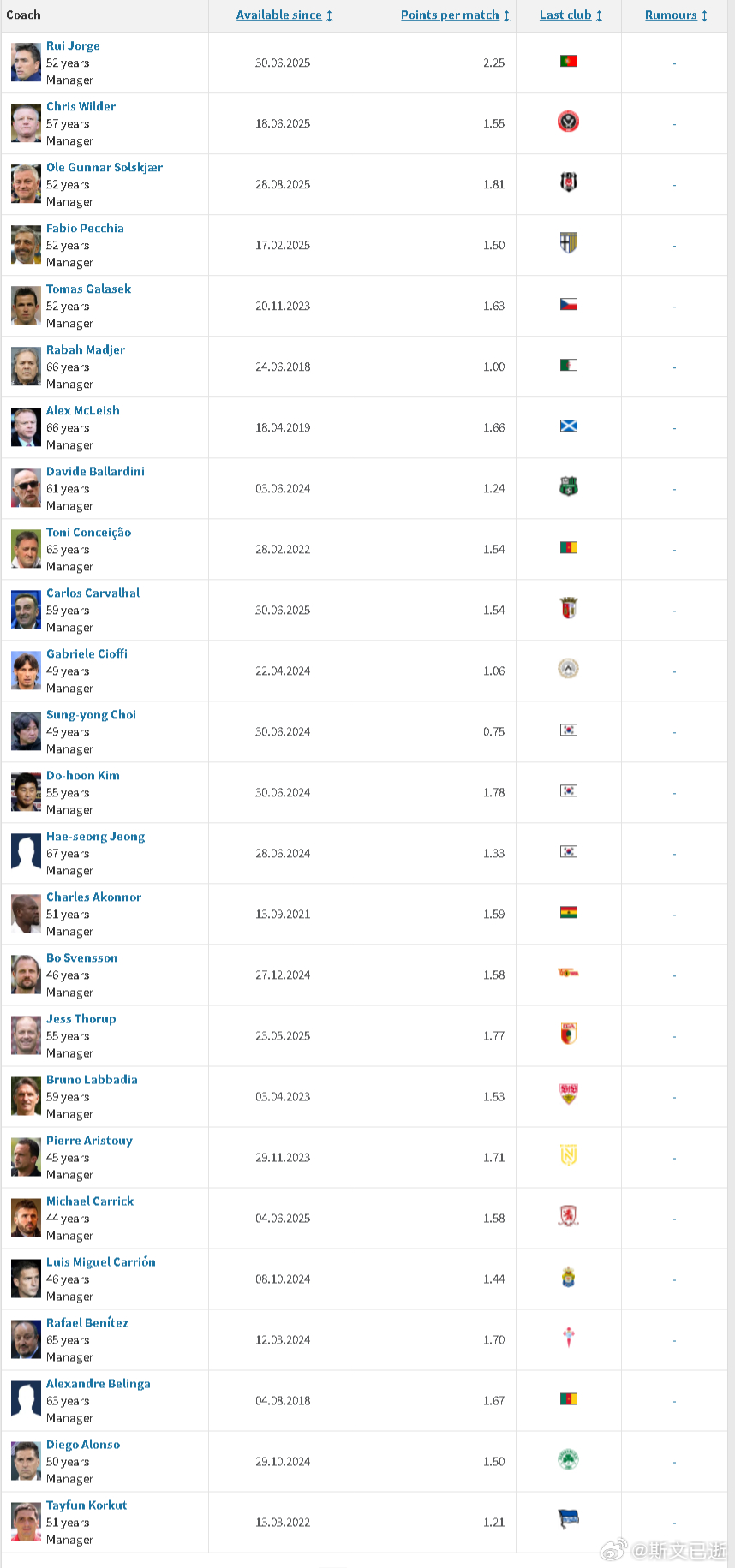Sort table by Points per match
The width and height of the screenshot is (735, 1568).
click(455, 15)
